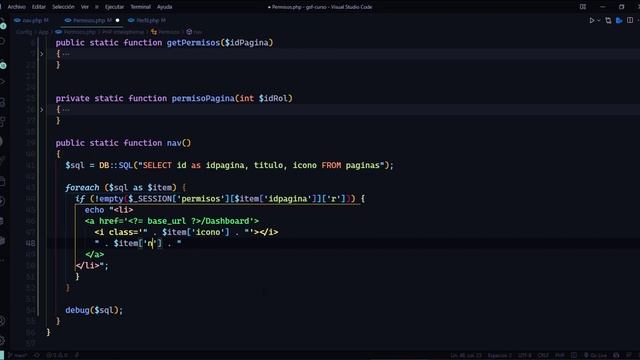Select App in the breadcrumb path
This screenshot has width=640, height=360.
[43, 32]
